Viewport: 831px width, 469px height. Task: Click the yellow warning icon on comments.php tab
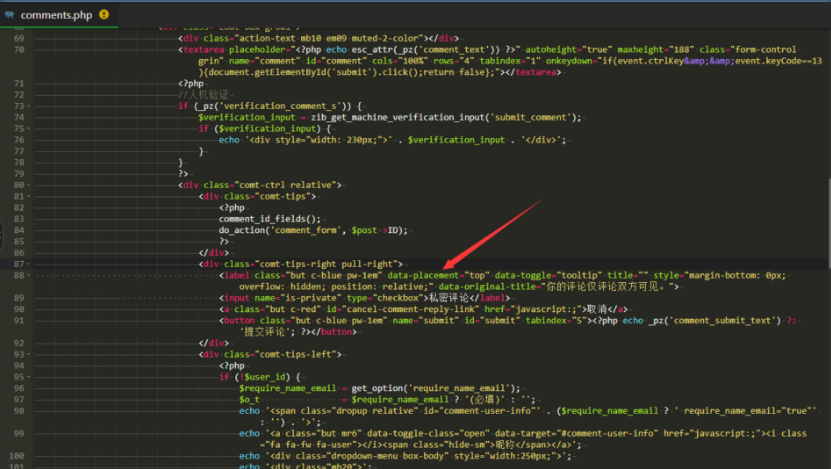pyautogui.click(x=104, y=15)
